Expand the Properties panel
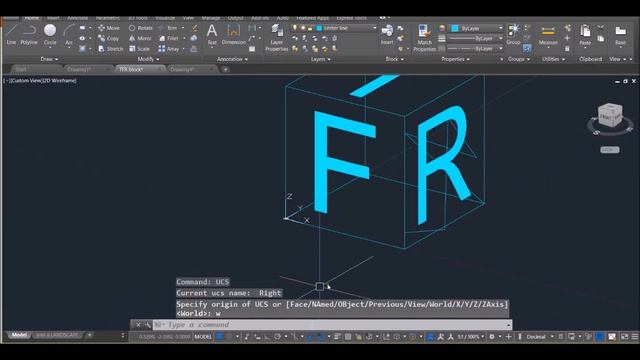The image size is (640, 360). 455,59
